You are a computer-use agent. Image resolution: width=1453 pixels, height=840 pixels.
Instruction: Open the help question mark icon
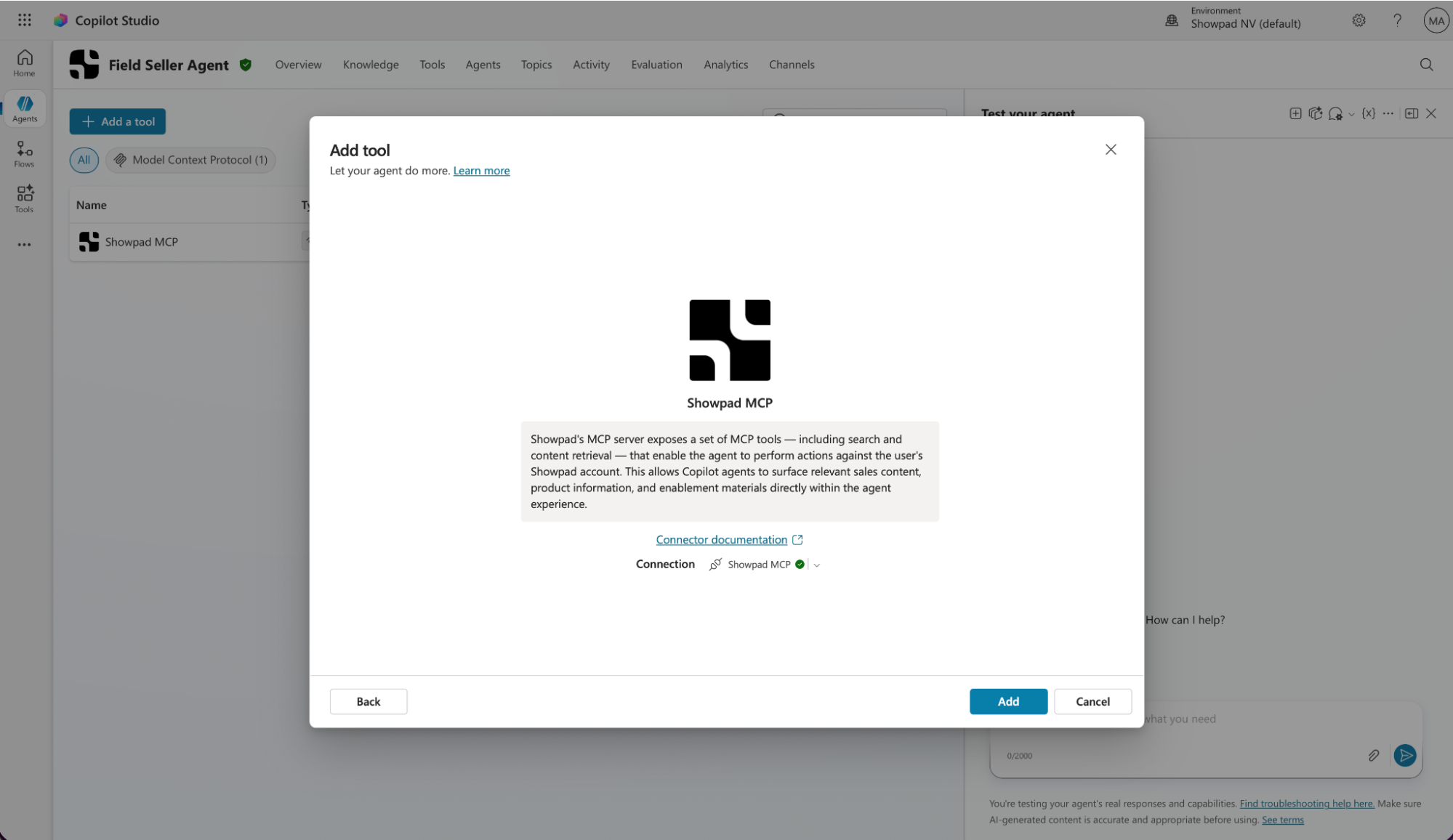tap(1397, 20)
